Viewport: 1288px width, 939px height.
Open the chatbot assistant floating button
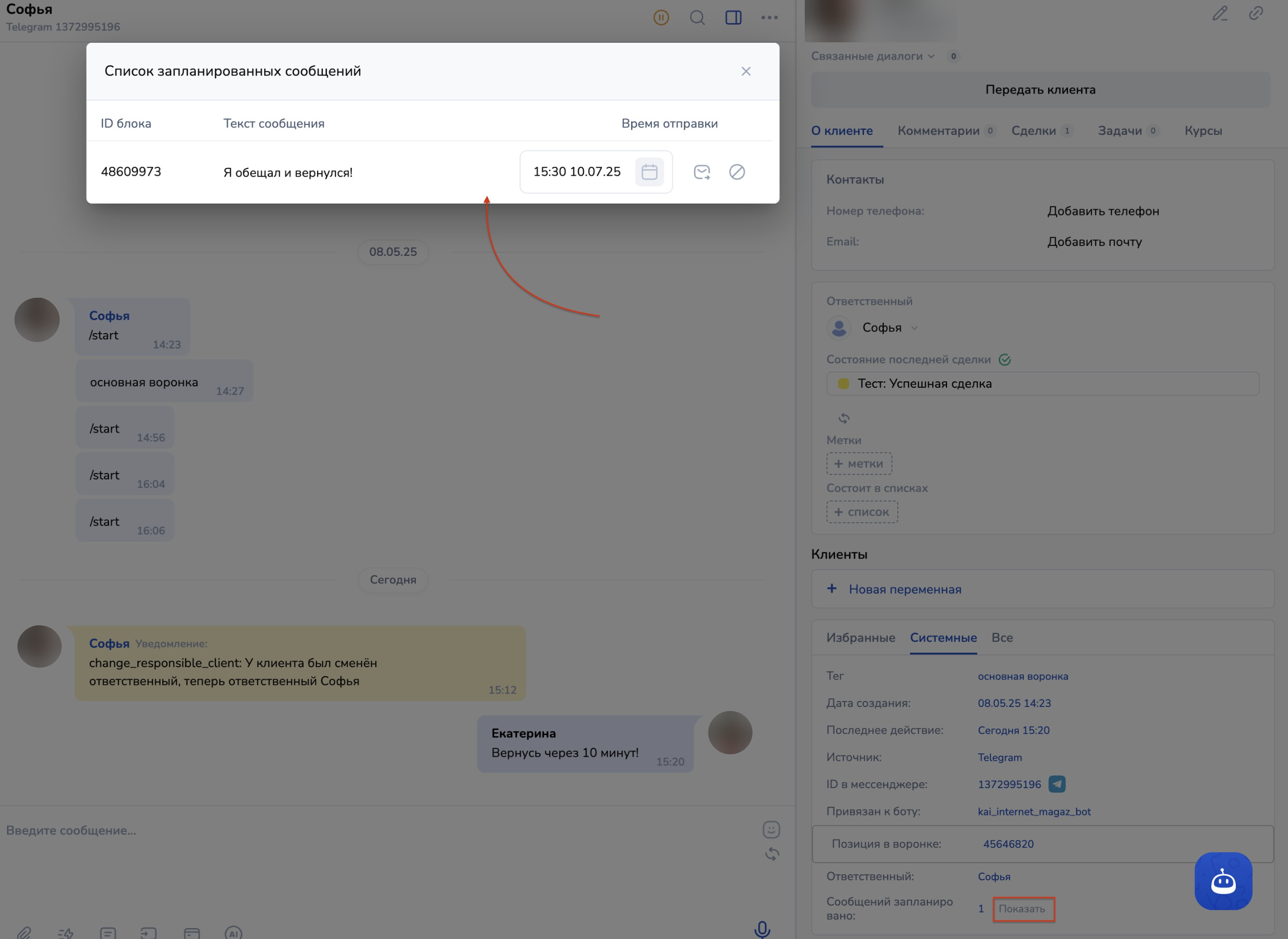[1223, 880]
